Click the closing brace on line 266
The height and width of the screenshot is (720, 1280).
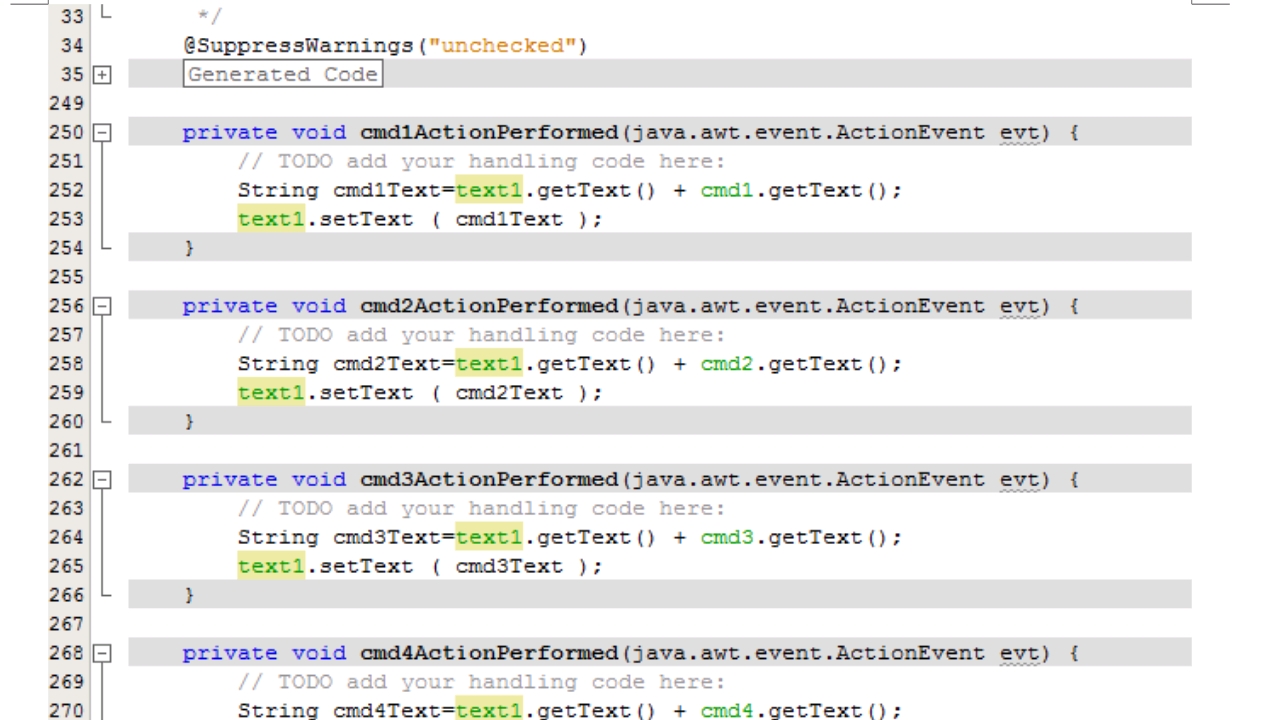pyautogui.click(x=189, y=596)
